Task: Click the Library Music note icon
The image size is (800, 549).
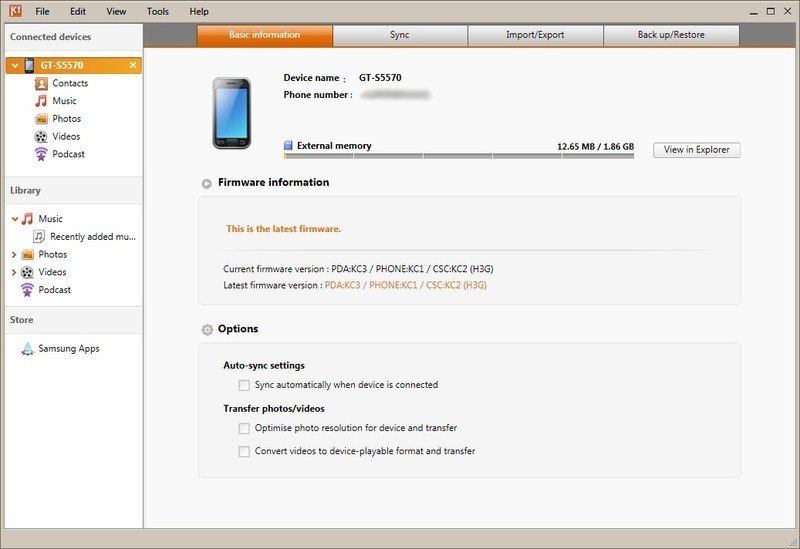Action: click(27, 219)
